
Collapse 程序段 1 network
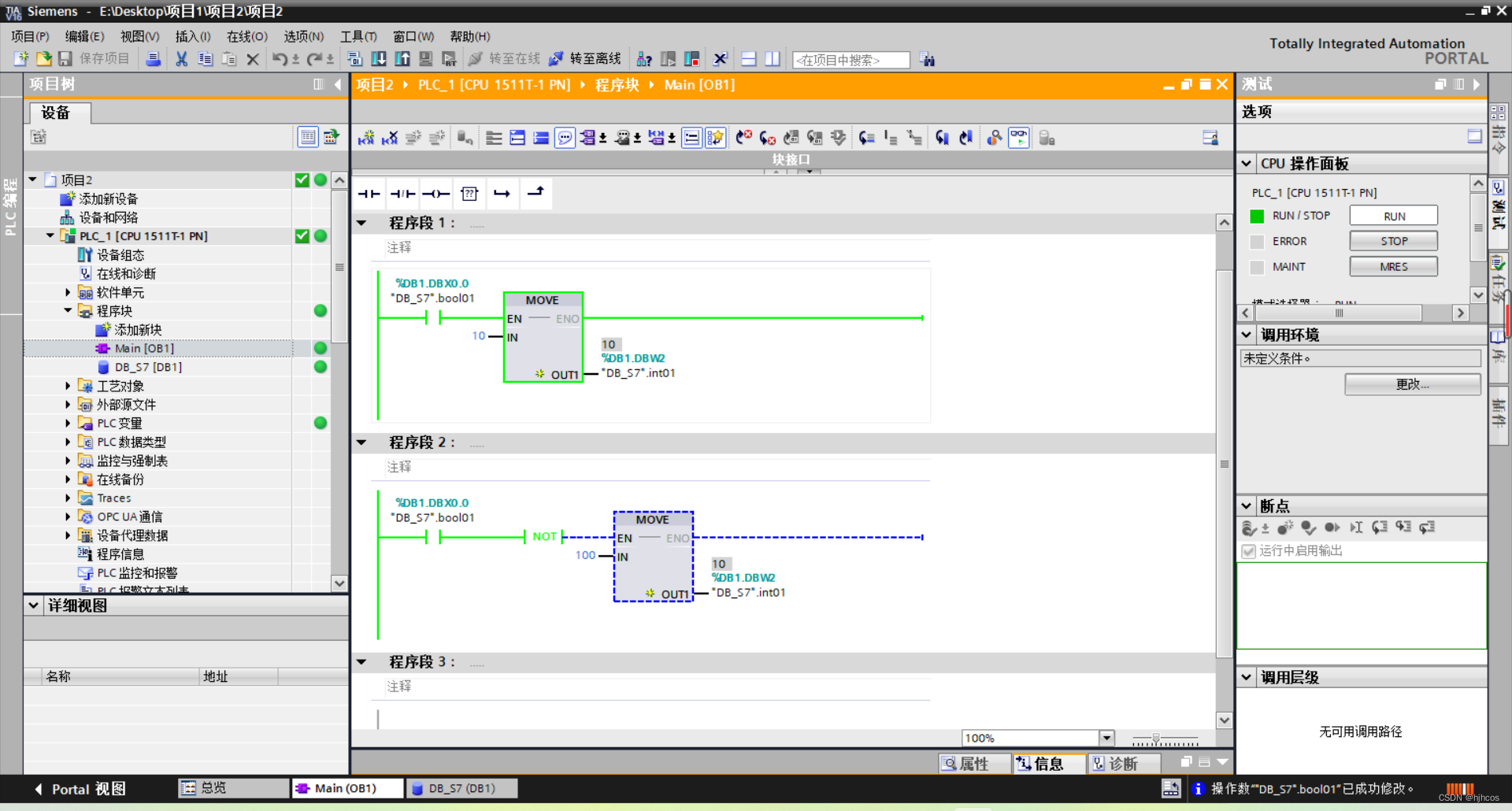(x=362, y=223)
